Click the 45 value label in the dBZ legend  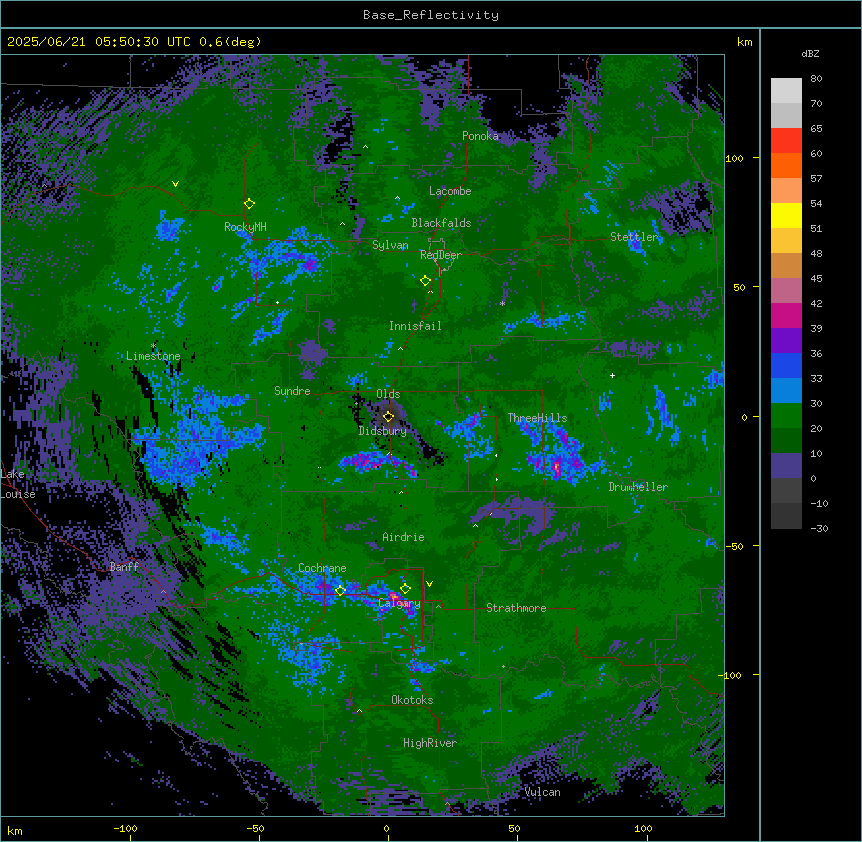click(816, 279)
